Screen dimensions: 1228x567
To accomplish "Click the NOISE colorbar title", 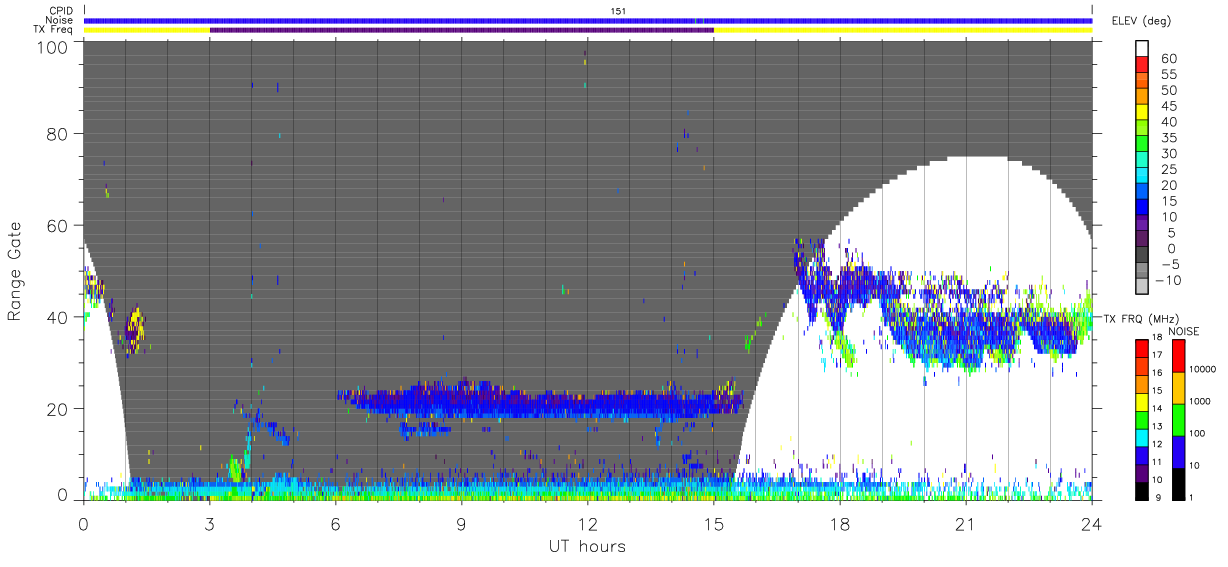I will coord(1184,331).
